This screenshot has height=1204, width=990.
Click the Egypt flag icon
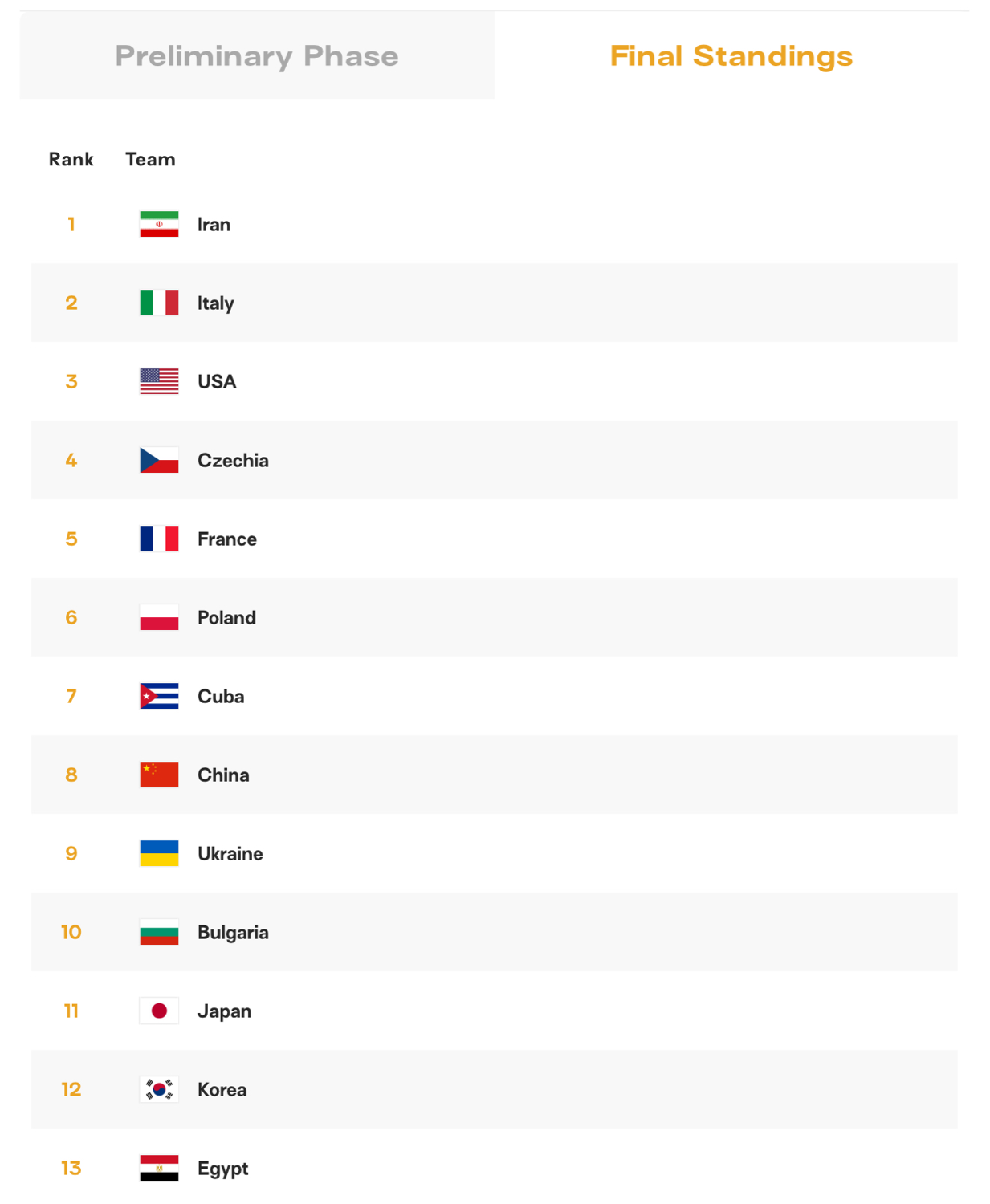coord(159,1168)
